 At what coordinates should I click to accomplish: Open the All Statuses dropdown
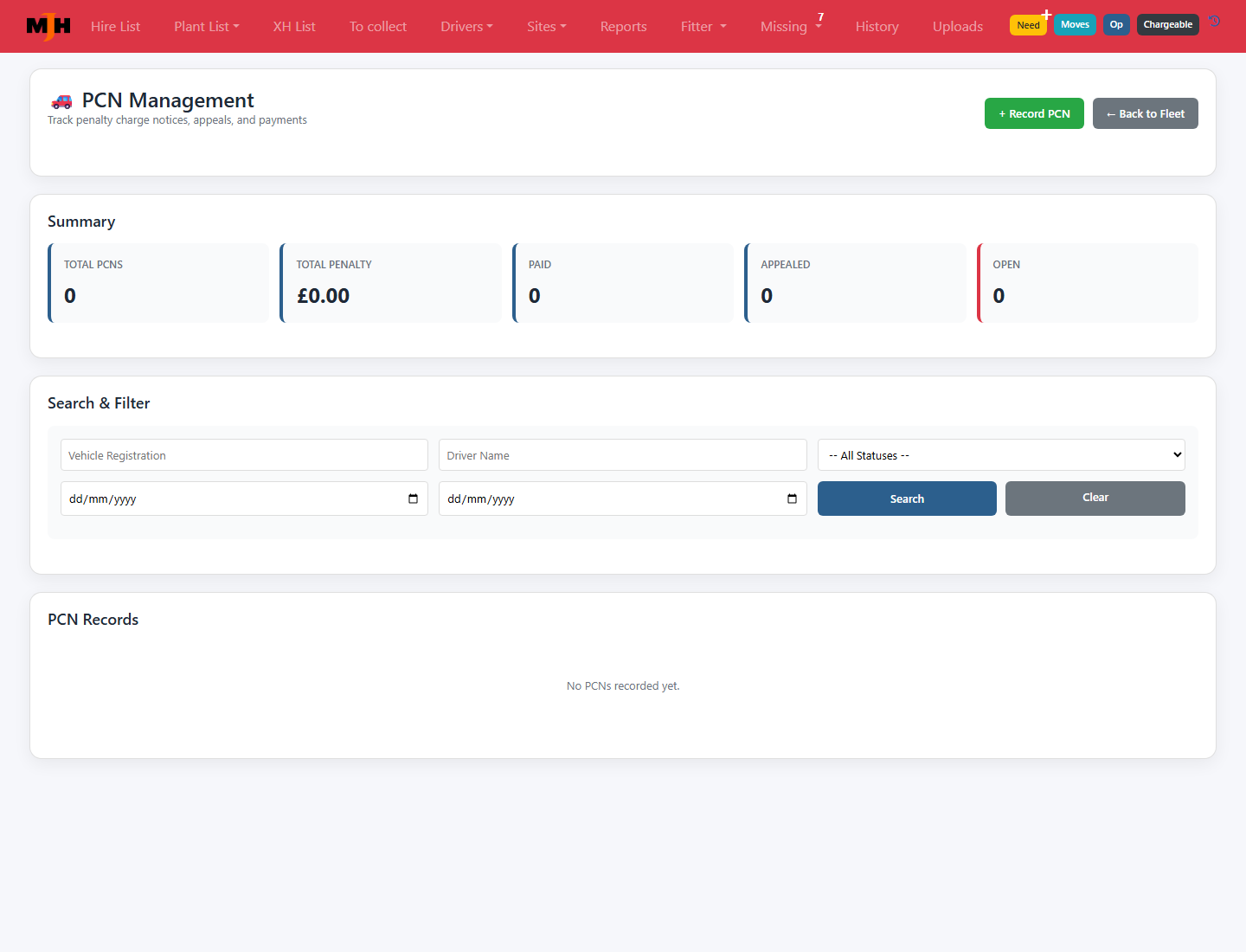click(x=1001, y=455)
